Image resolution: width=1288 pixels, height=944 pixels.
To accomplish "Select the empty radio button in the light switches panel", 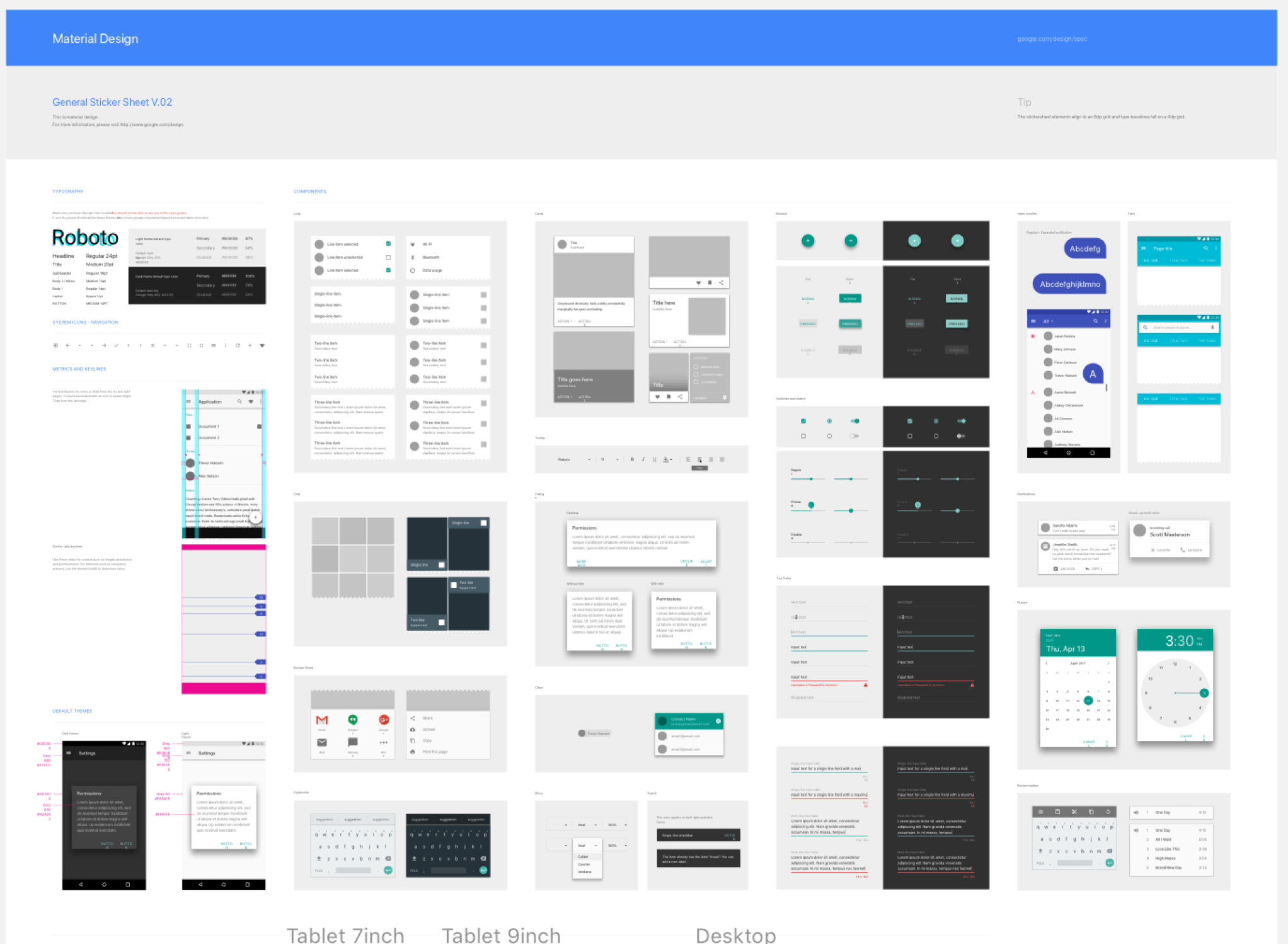I will pyautogui.click(x=829, y=436).
